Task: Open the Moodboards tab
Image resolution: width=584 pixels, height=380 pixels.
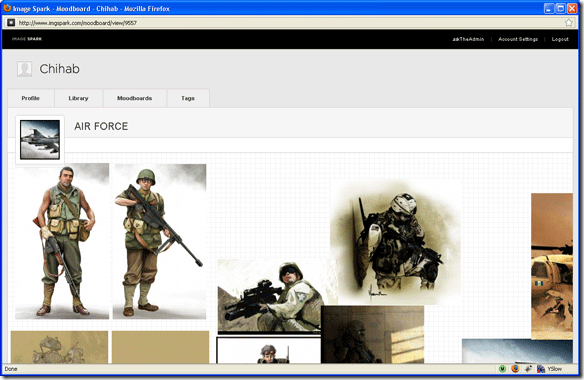Action: pos(134,98)
